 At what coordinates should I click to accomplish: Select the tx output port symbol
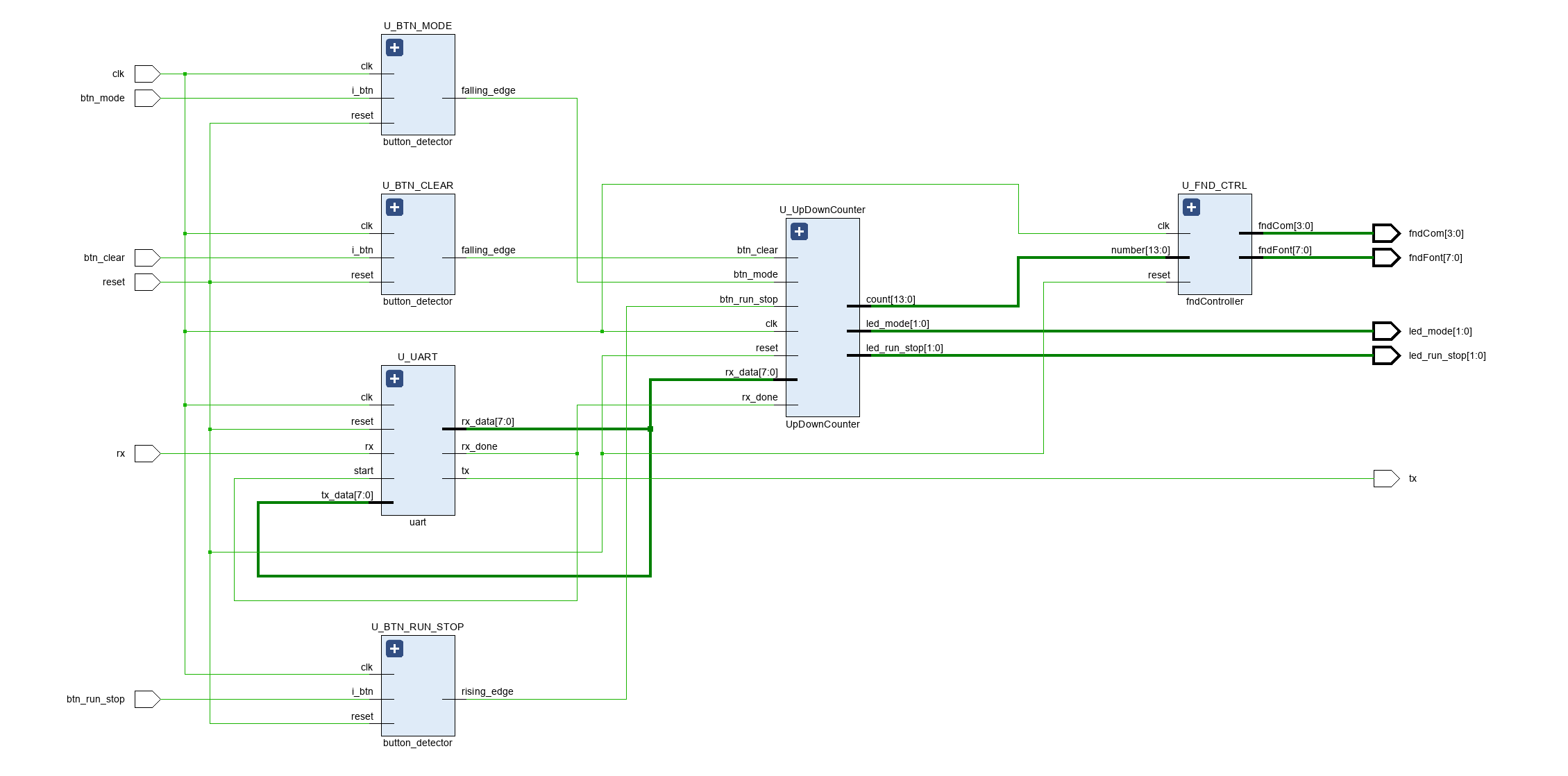pyautogui.click(x=1386, y=478)
